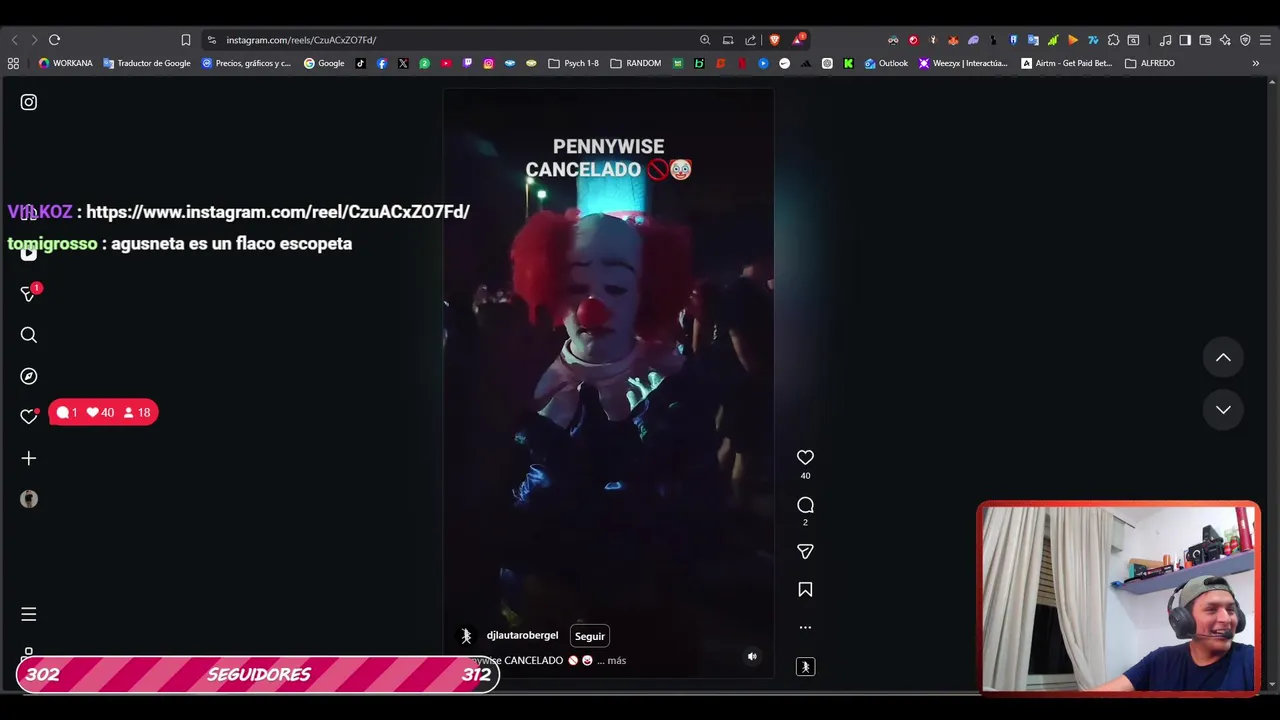Show hidden bookmarks with double chevron
The height and width of the screenshot is (720, 1280).
pos(1256,63)
